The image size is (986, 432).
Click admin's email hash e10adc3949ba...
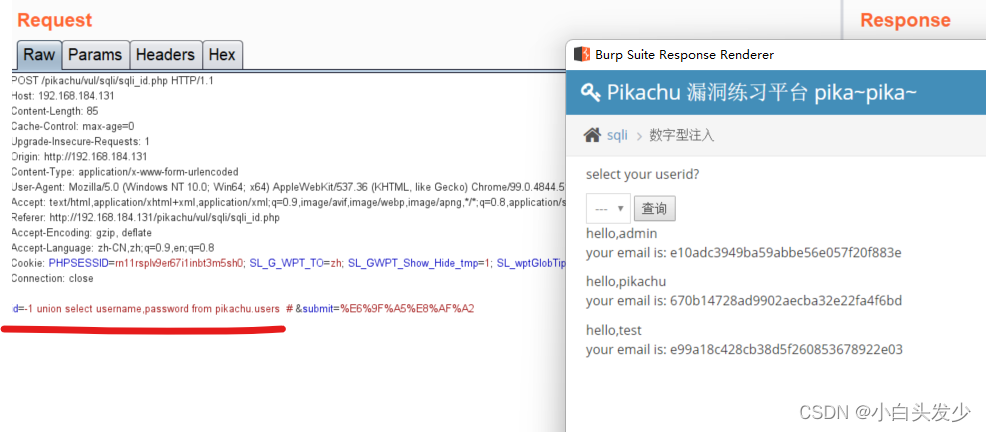click(784, 253)
